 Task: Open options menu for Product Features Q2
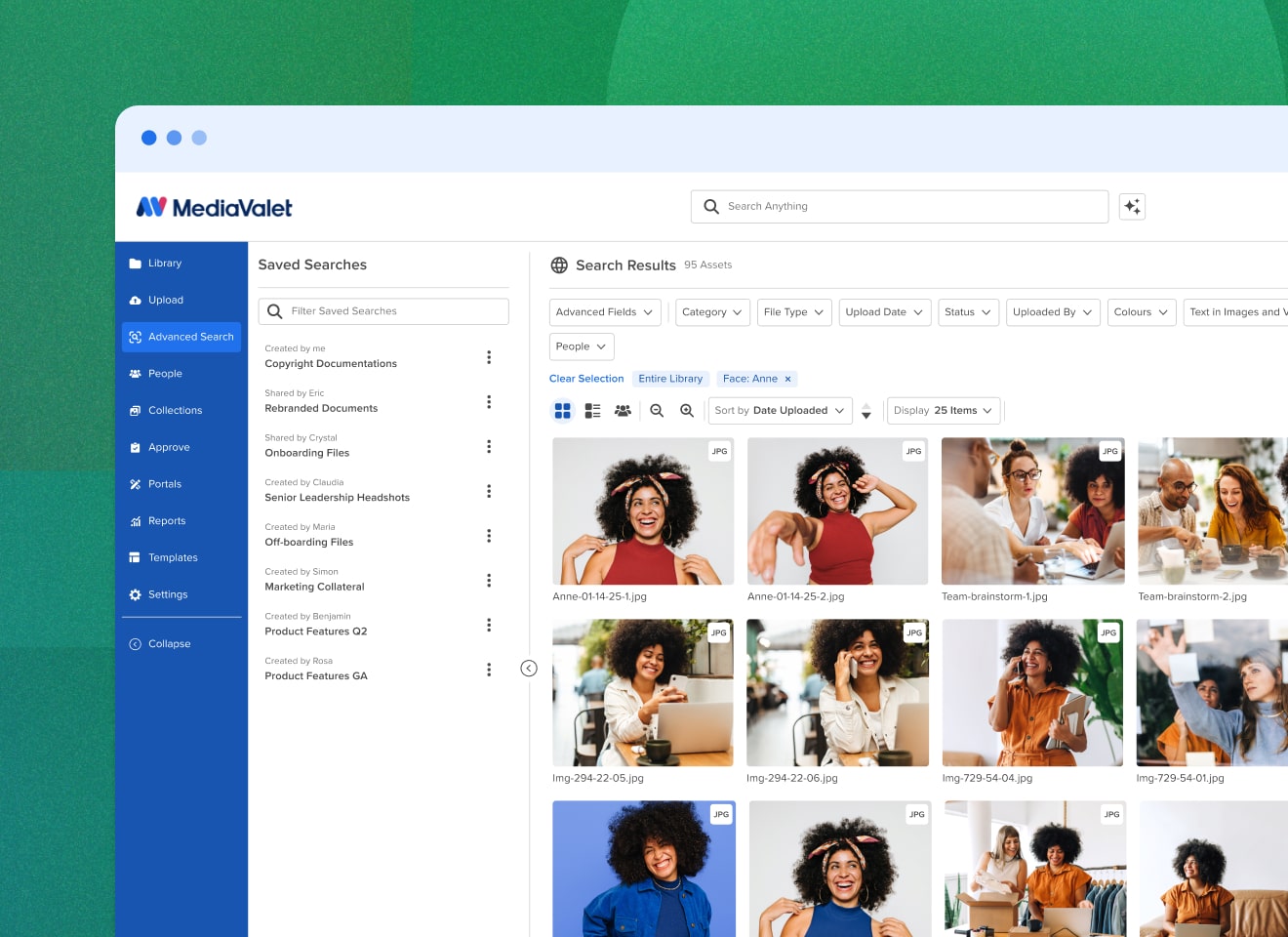pos(489,625)
